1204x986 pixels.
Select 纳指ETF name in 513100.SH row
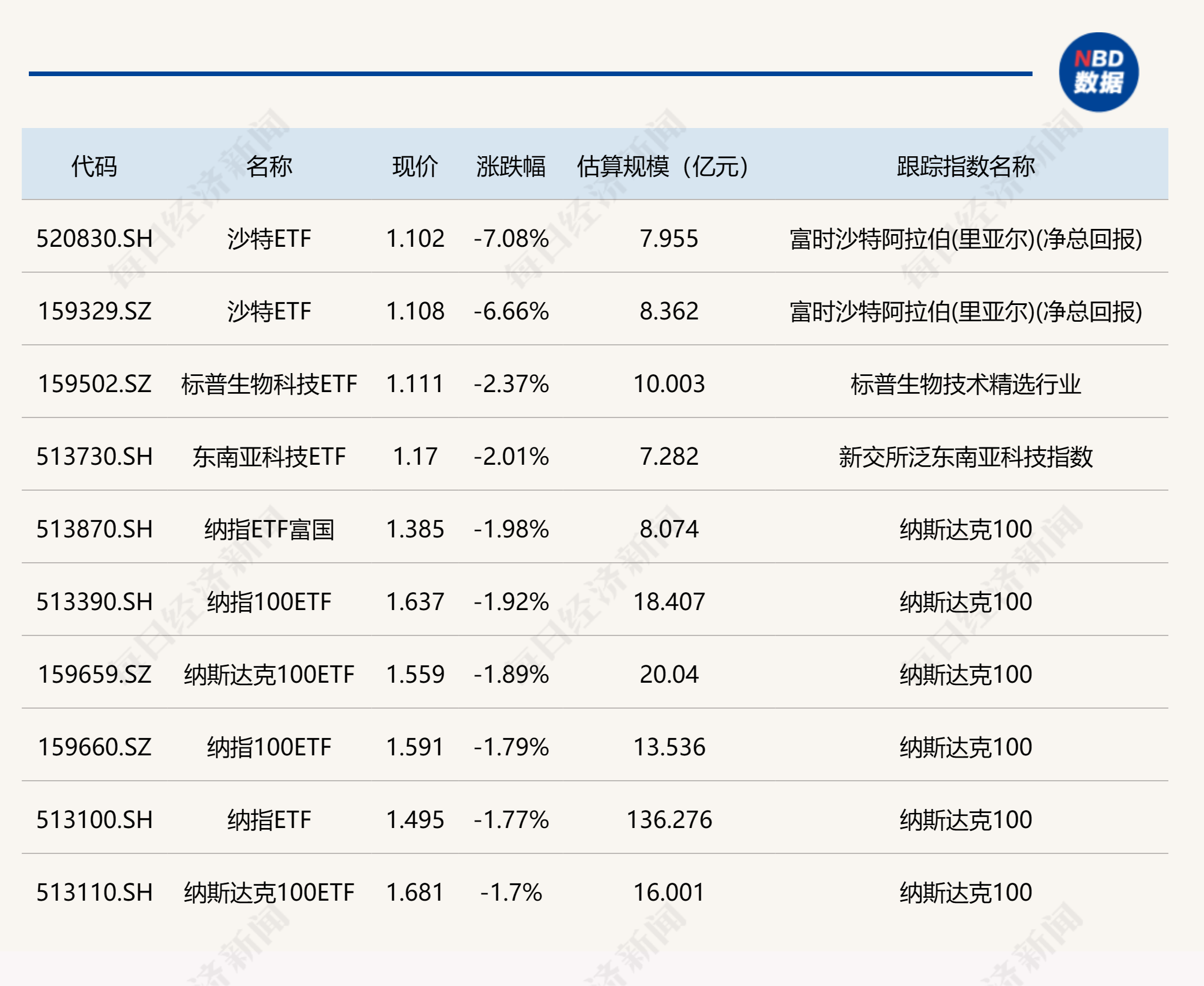click(x=269, y=820)
